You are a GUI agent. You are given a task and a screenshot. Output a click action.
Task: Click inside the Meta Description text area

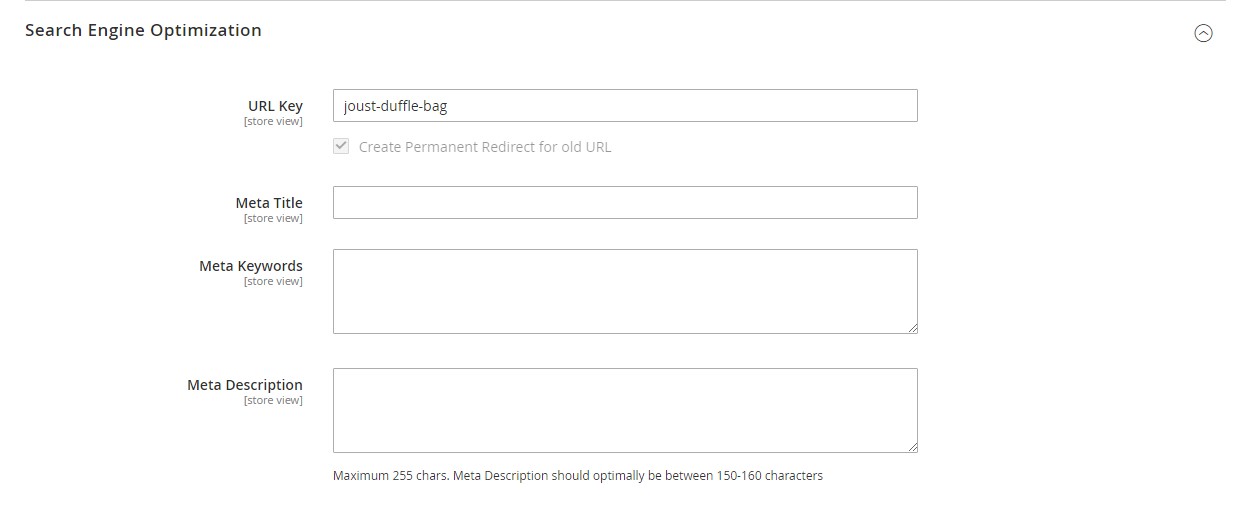[624, 409]
